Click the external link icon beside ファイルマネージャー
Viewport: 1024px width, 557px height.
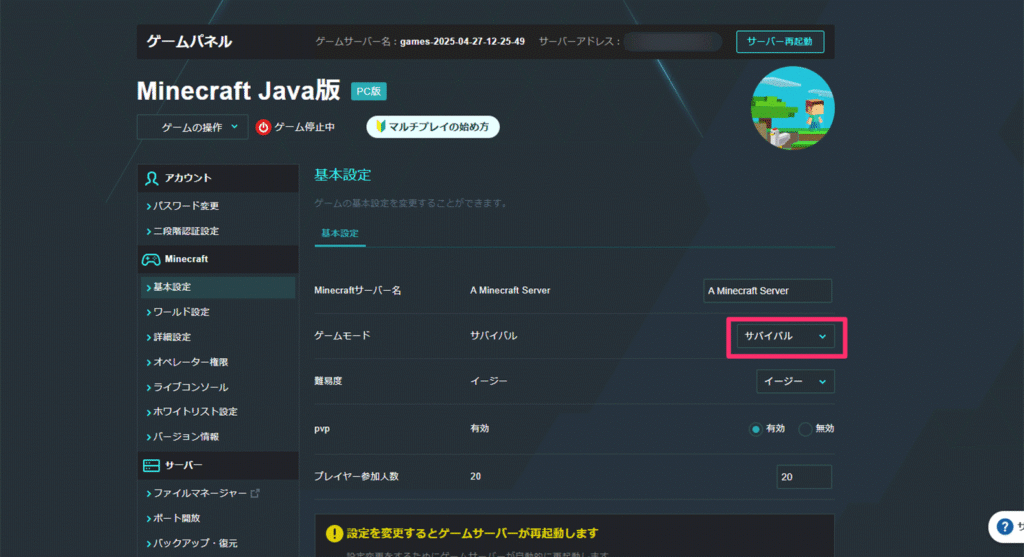pos(255,493)
